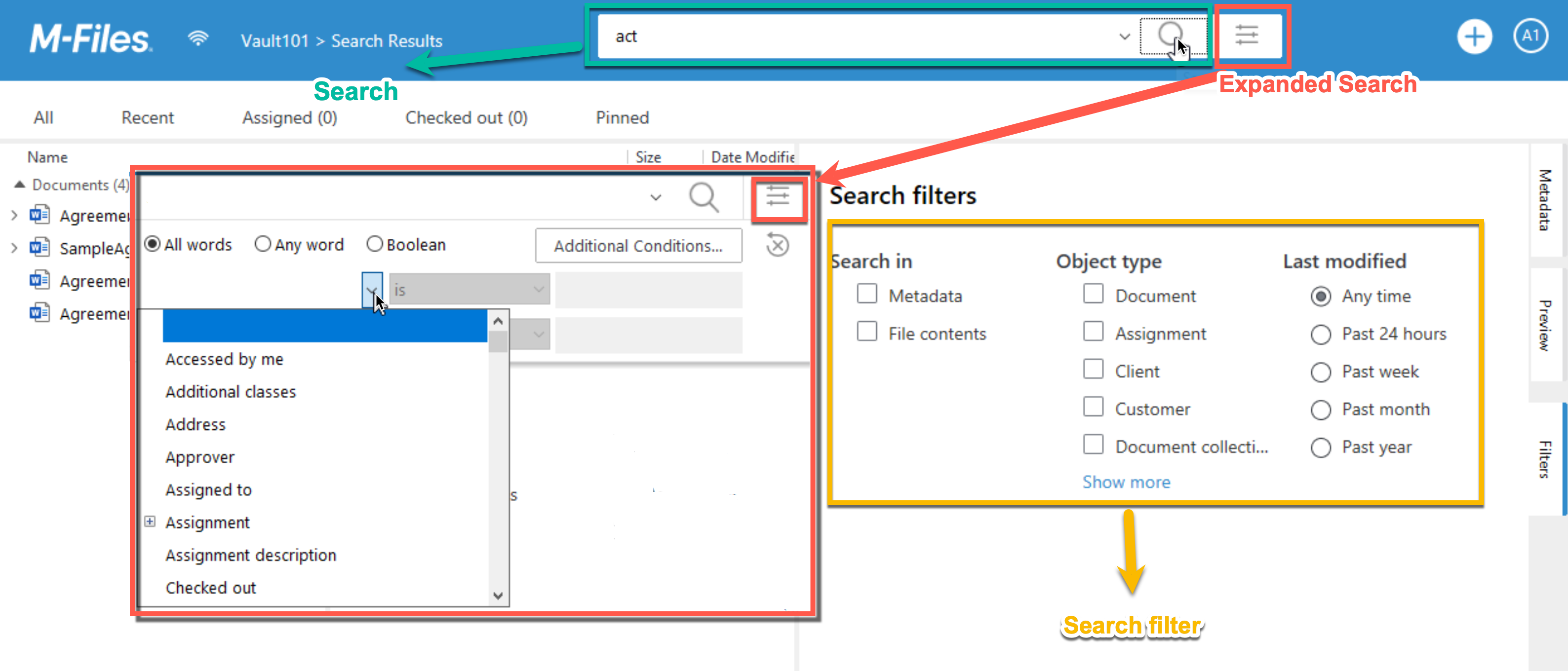Select the Any time radio button
1568x671 pixels.
(1320, 296)
